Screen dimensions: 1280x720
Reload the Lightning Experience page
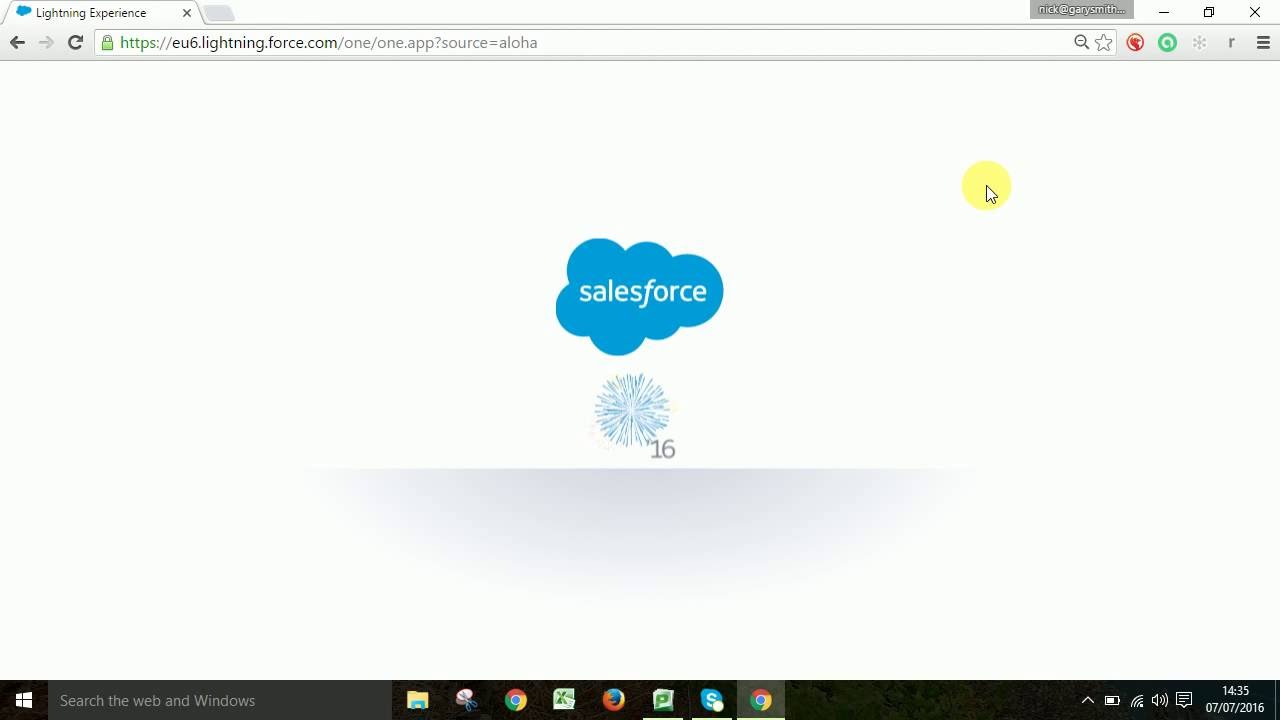pos(75,42)
